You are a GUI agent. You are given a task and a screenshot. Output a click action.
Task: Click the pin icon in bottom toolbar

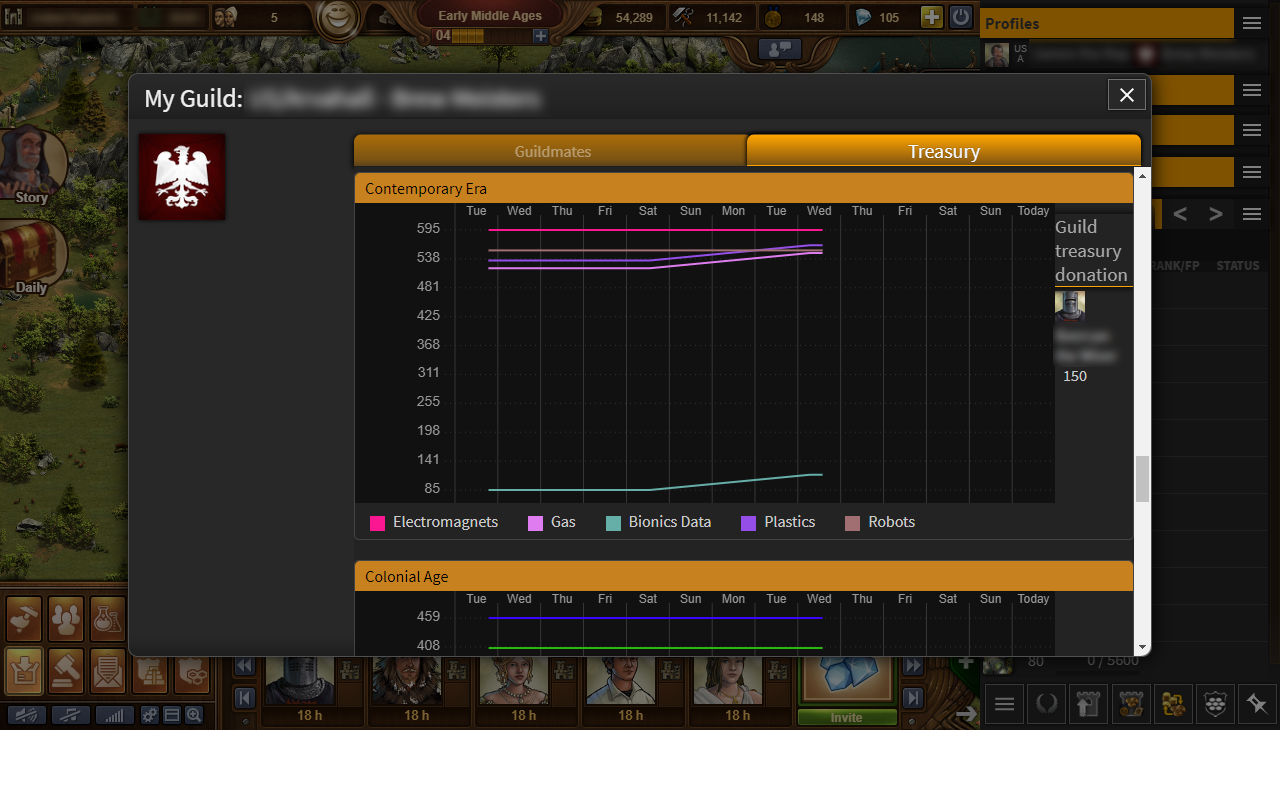tap(1257, 704)
